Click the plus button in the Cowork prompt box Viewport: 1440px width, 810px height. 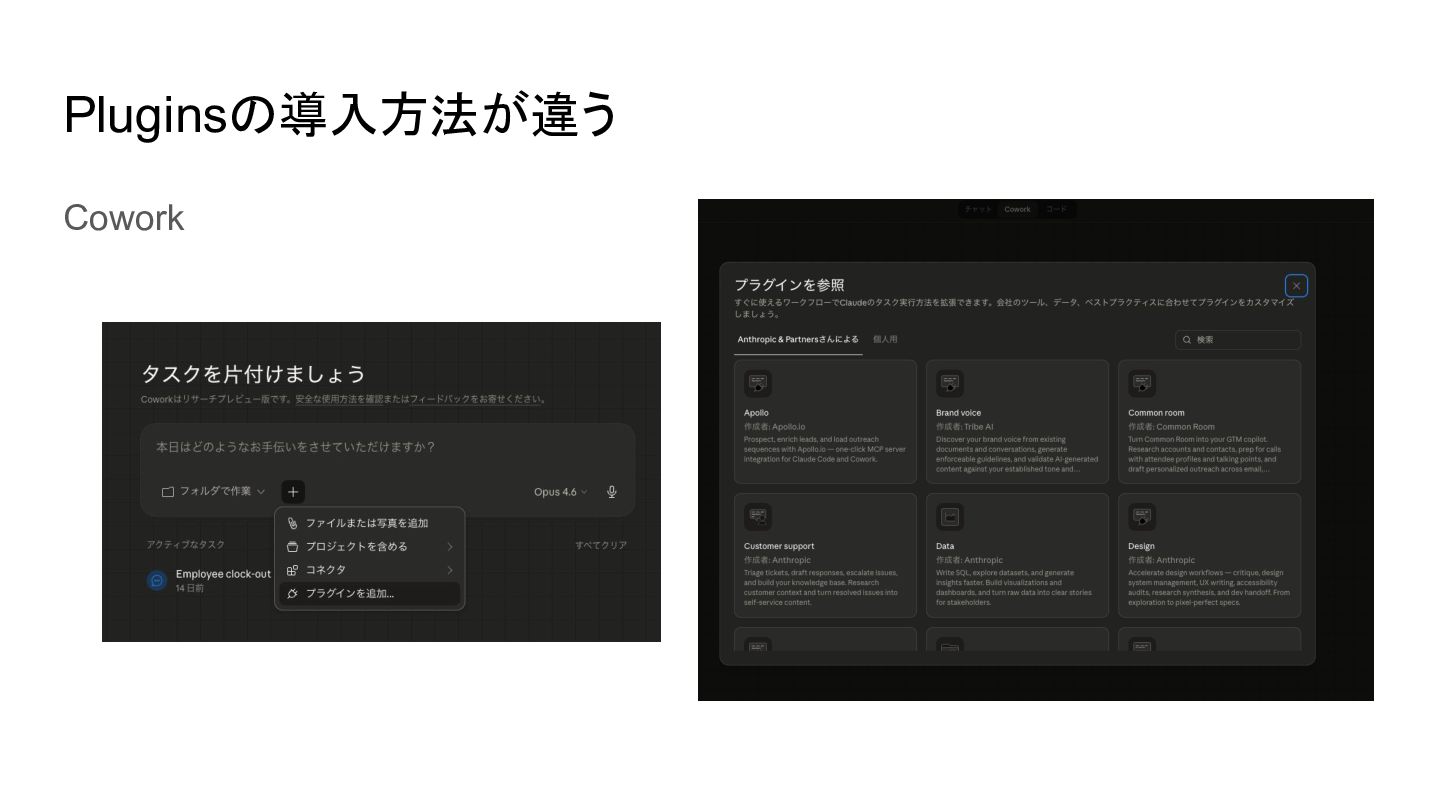point(293,492)
